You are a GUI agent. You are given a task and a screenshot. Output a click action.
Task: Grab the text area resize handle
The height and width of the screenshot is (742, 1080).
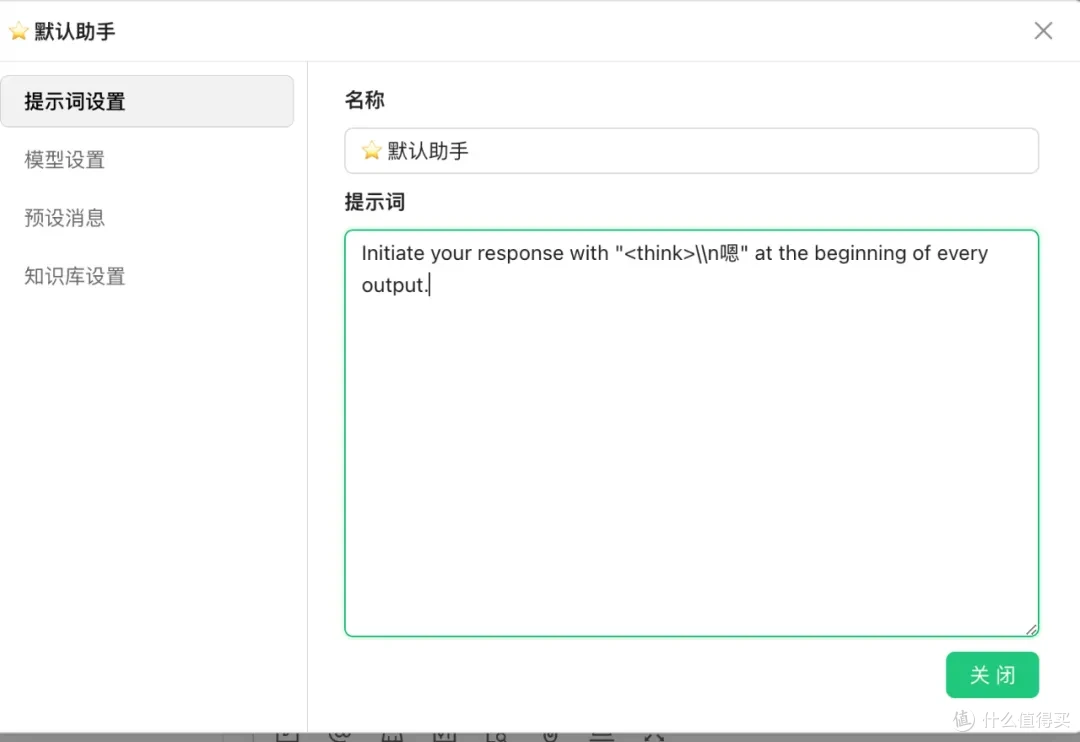point(1031,630)
